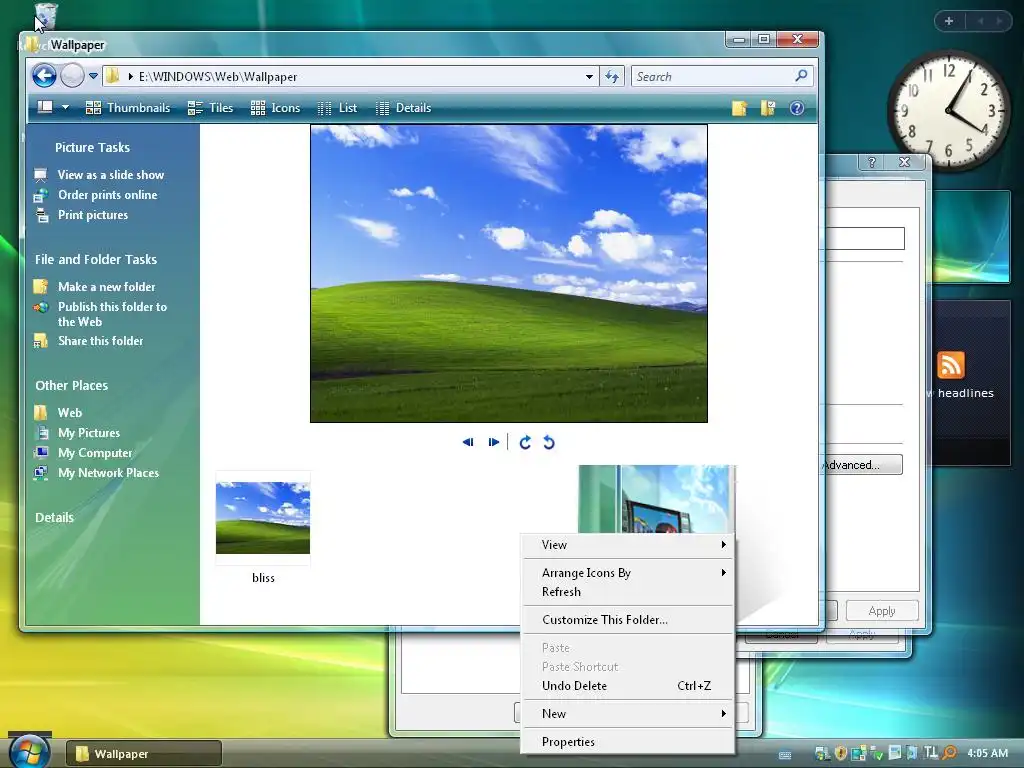Click the magnifier icon in Search box
This screenshot has height=768, width=1024.
(x=801, y=76)
